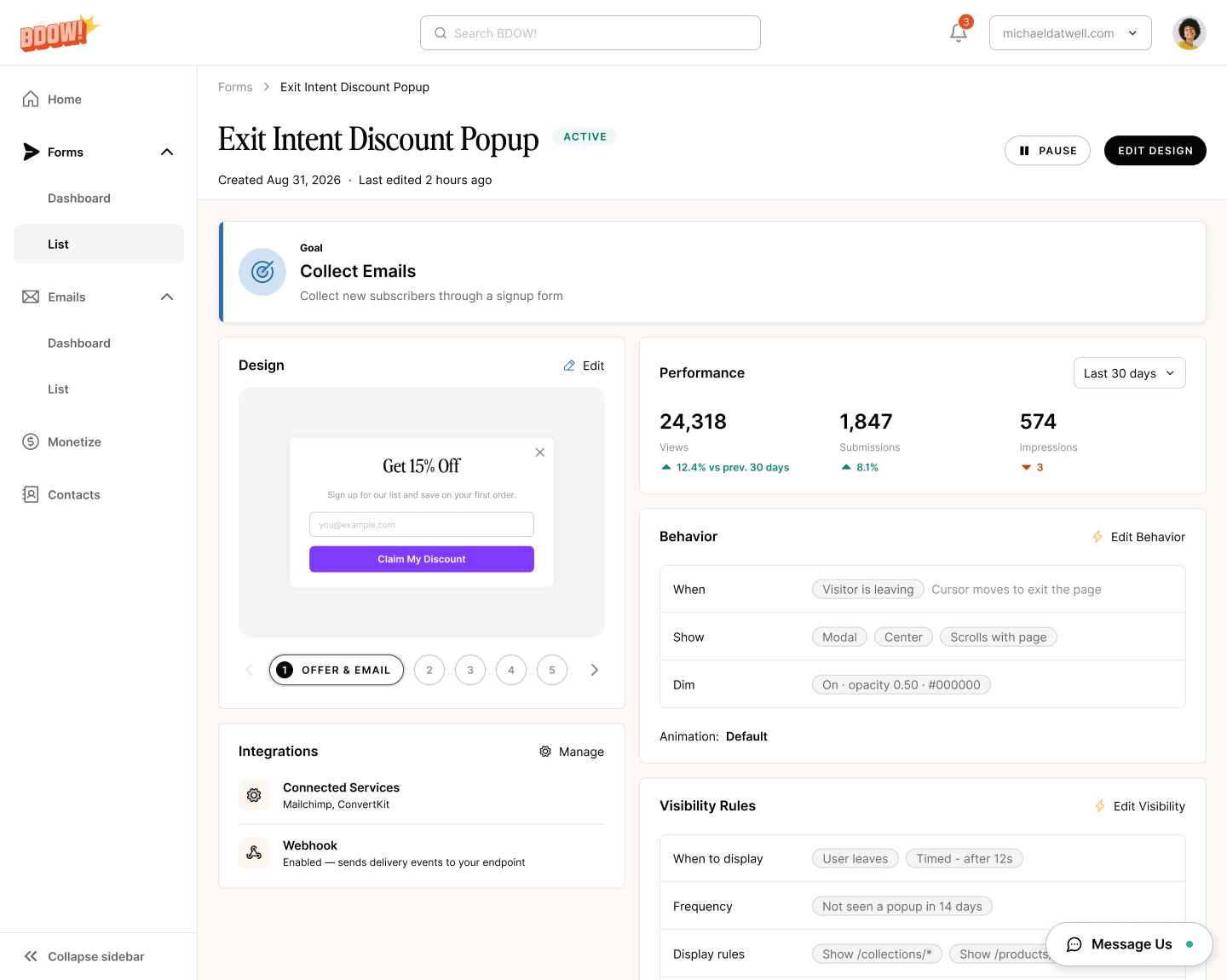Click the collapse sidebar double-chevron icon
The image size is (1227, 980).
(31, 956)
